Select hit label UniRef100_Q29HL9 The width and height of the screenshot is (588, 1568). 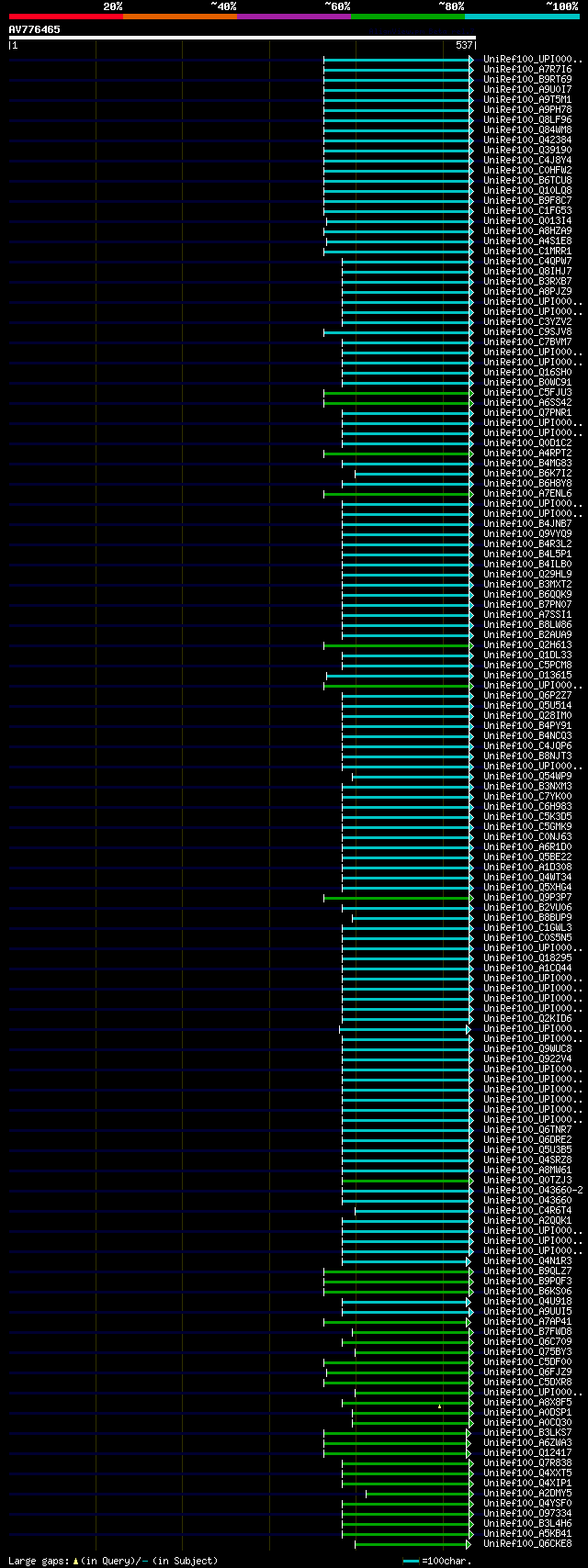pos(527,574)
